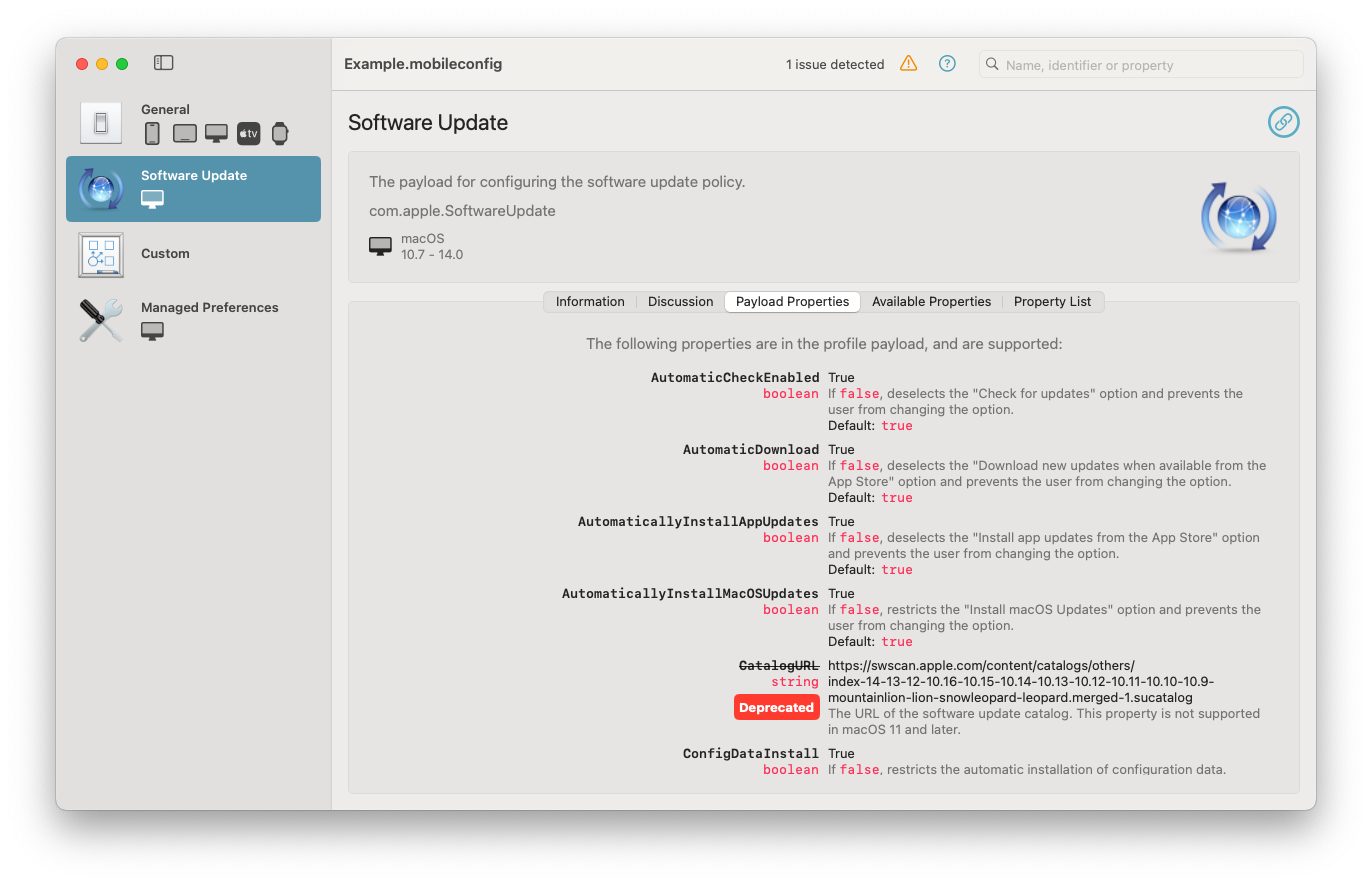Click the 'string' type label under CatalogURL
Screen dimensions: 1372x884
tap(795, 682)
